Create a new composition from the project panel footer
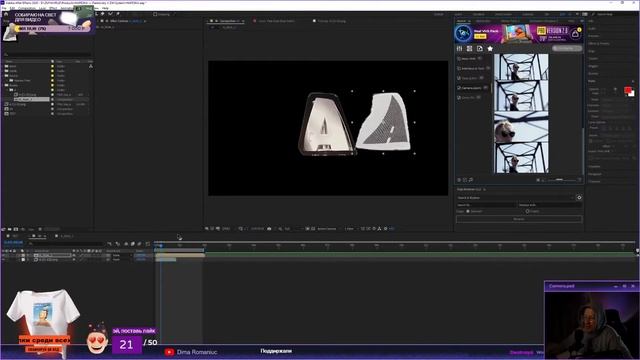640x360 pixels. pyautogui.click(x=16, y=229)
